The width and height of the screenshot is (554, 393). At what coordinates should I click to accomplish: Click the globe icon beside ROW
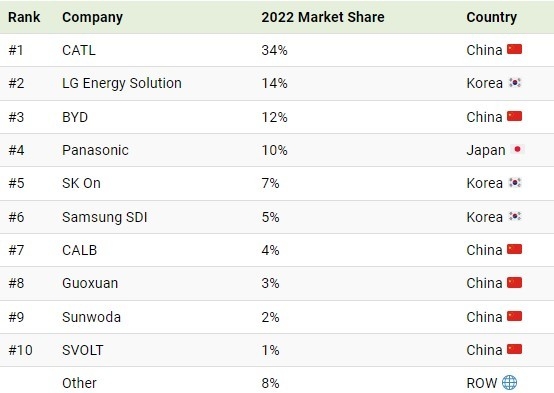point(509,382)
